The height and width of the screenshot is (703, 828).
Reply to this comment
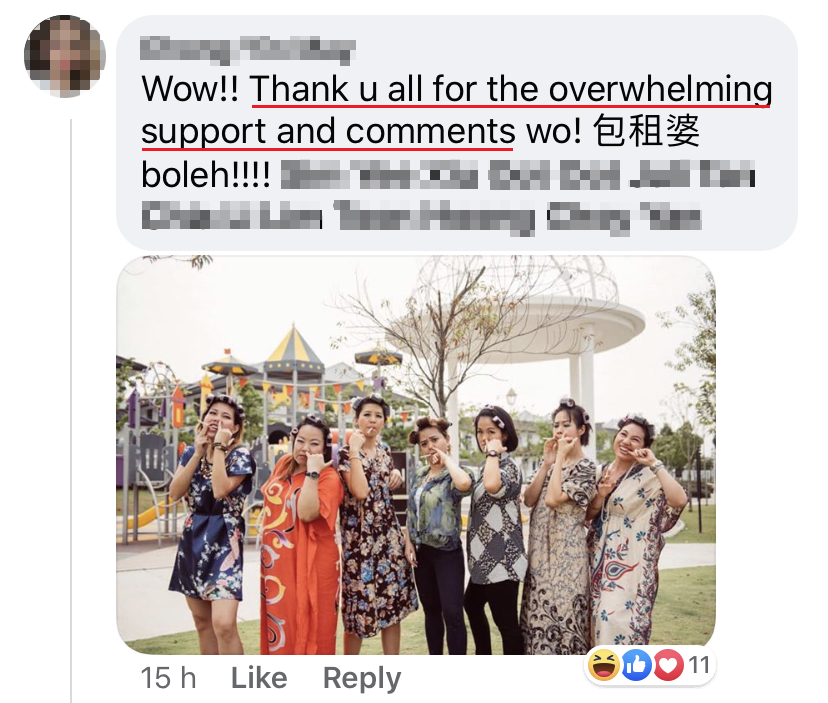tap(362, 679)
